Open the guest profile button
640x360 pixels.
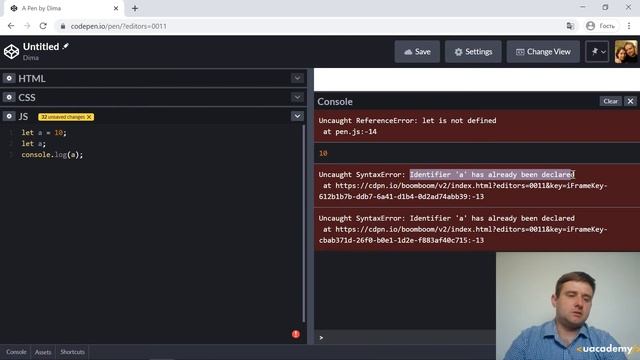[600, 26]
